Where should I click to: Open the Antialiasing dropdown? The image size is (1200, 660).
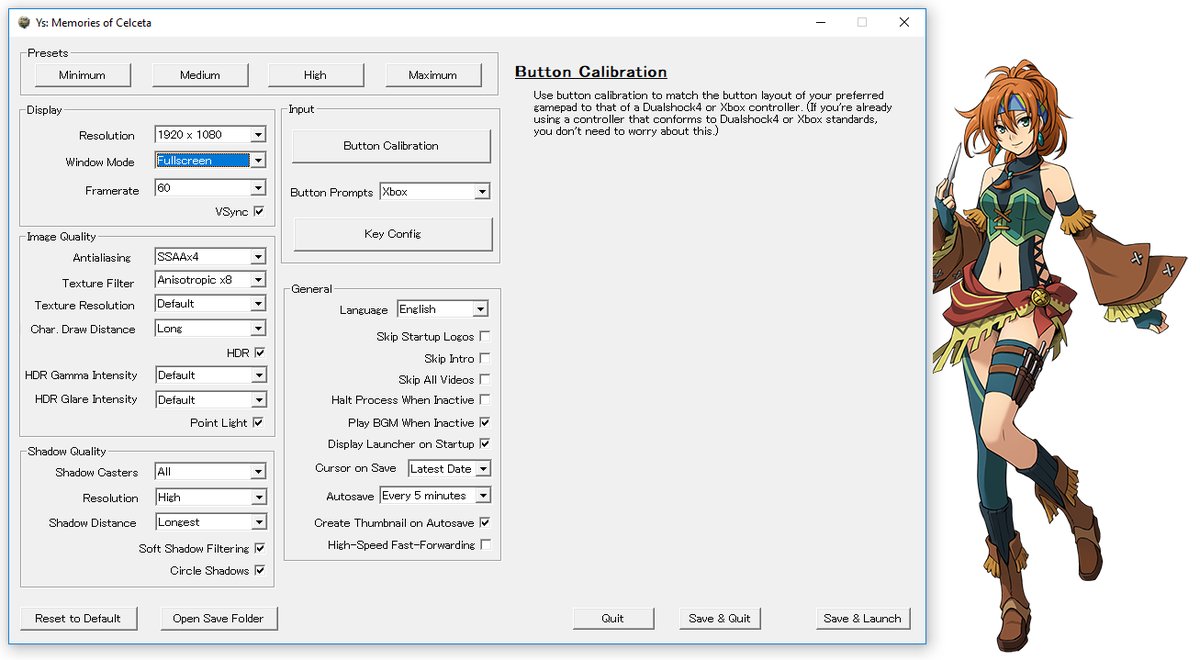[x=211, y=257]
